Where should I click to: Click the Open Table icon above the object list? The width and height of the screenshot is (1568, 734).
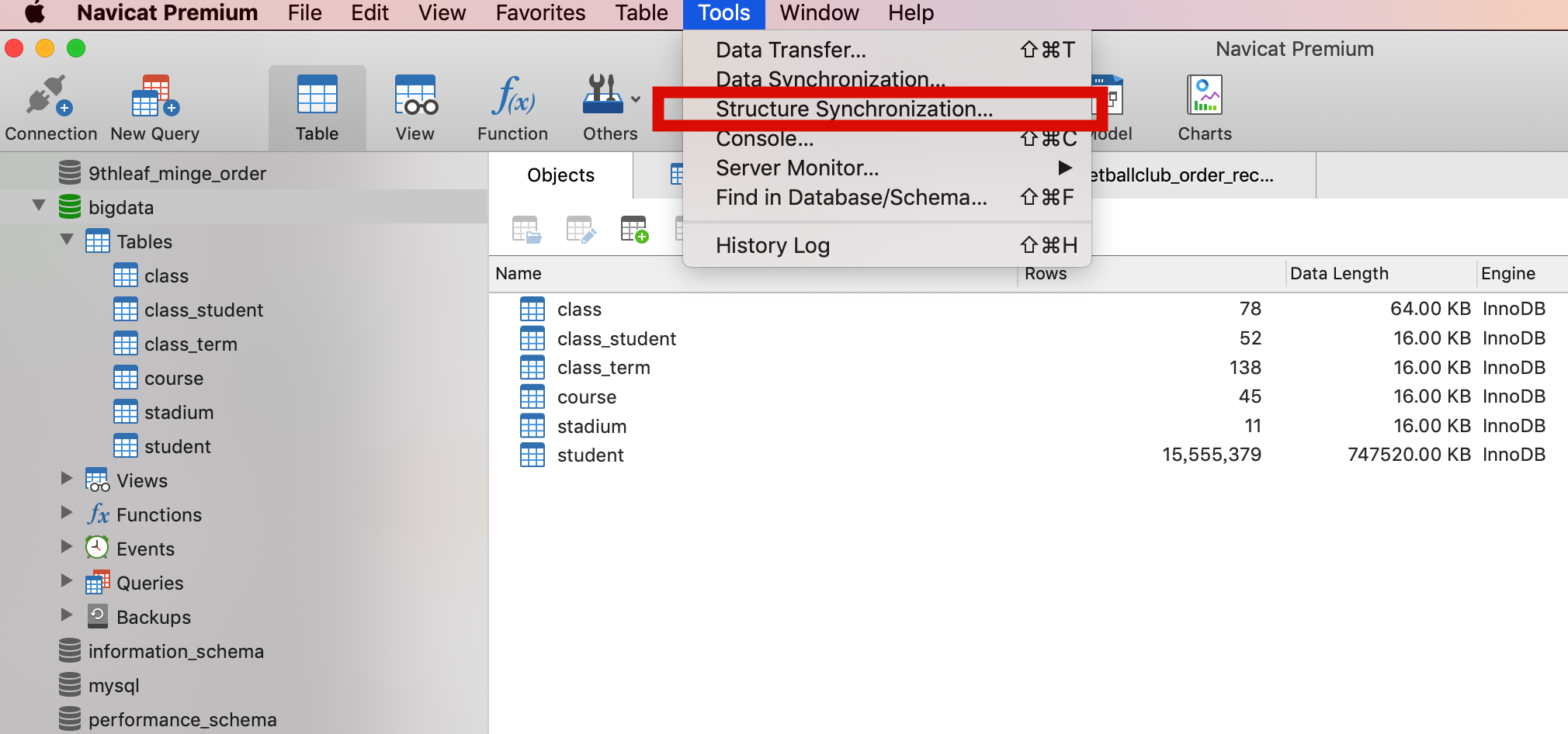point(526,229)
